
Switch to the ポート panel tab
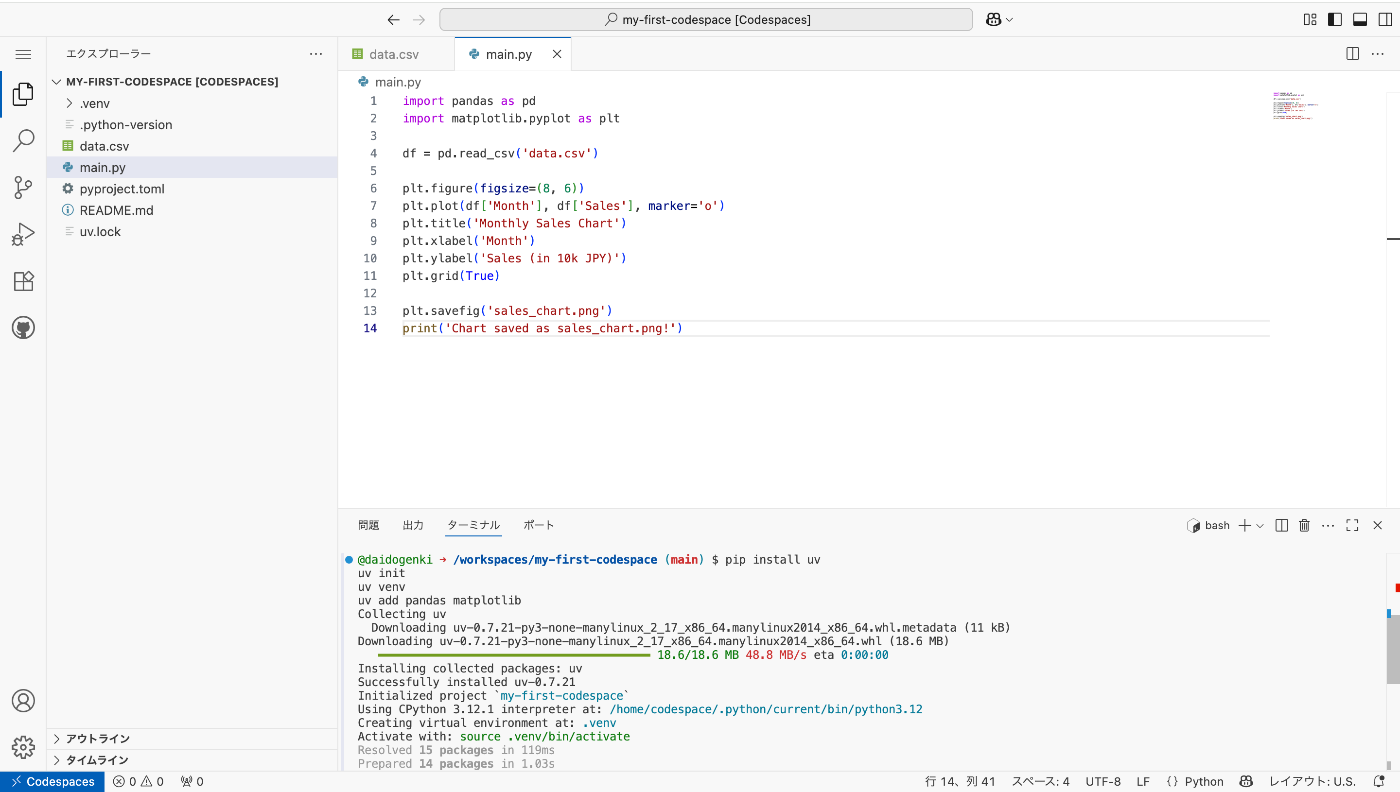point(538,525)
